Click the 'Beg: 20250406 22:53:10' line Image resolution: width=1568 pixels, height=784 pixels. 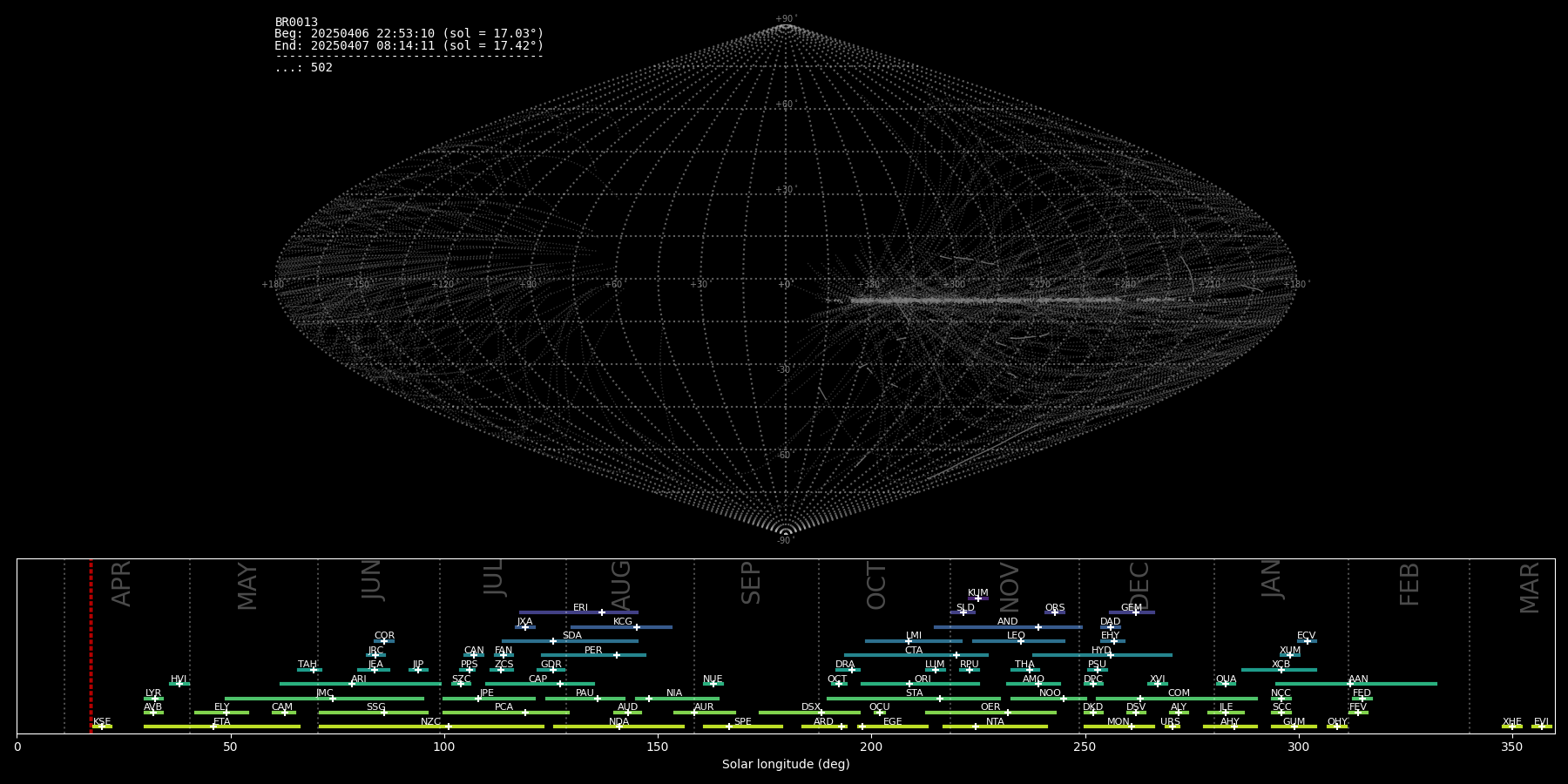[409, 34]
